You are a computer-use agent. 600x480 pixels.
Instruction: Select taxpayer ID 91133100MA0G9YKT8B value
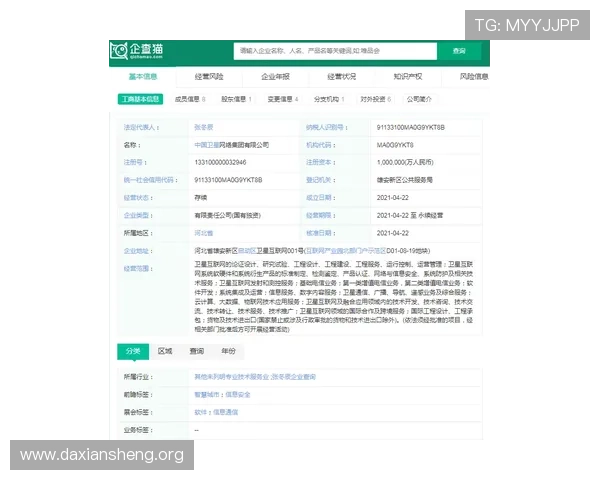point(411,127)
